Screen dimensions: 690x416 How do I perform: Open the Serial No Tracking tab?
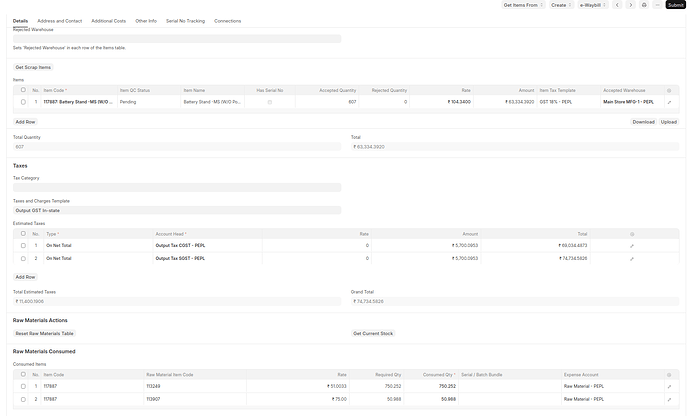185,20
